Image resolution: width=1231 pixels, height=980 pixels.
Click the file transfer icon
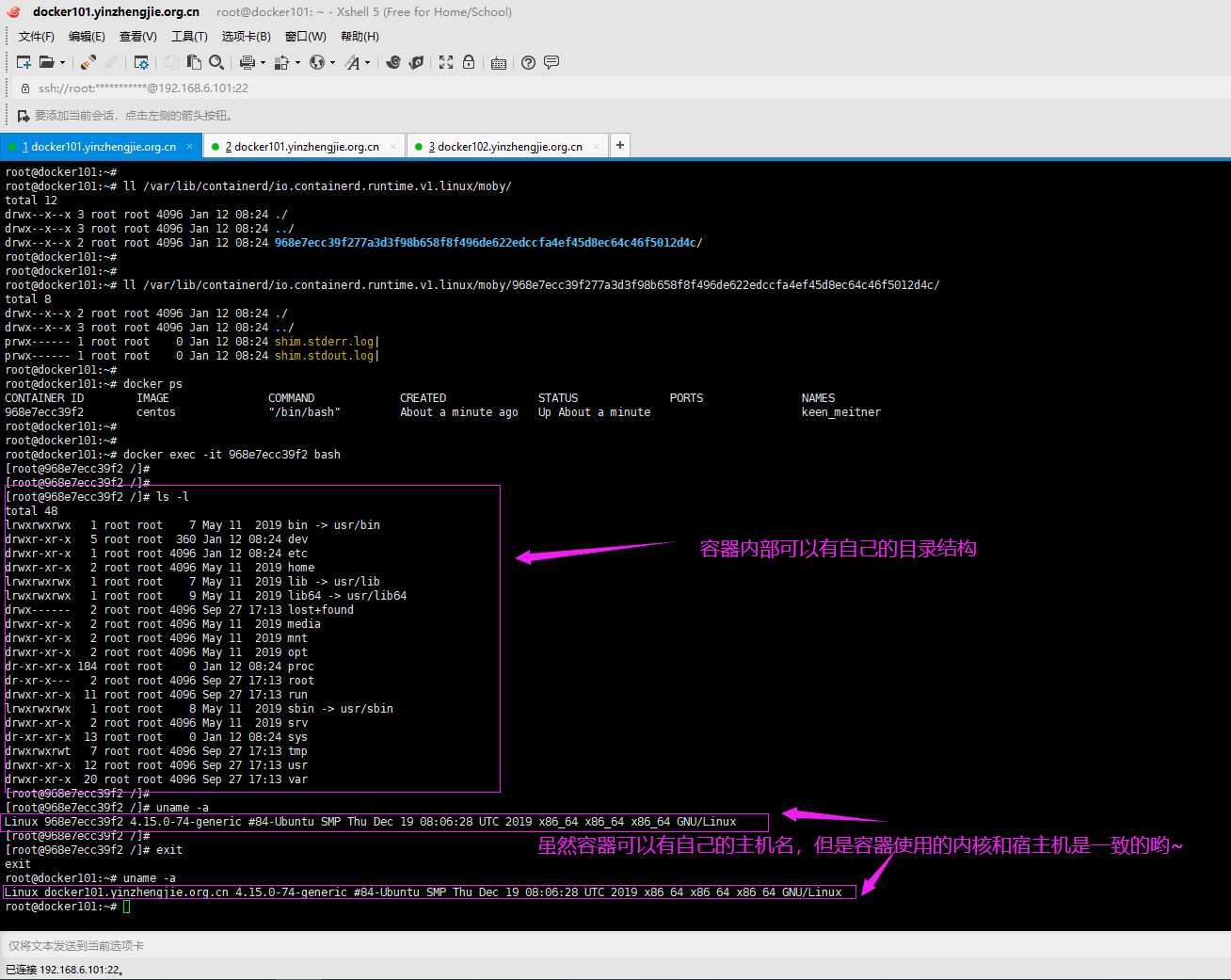click(x=281, y=62)
